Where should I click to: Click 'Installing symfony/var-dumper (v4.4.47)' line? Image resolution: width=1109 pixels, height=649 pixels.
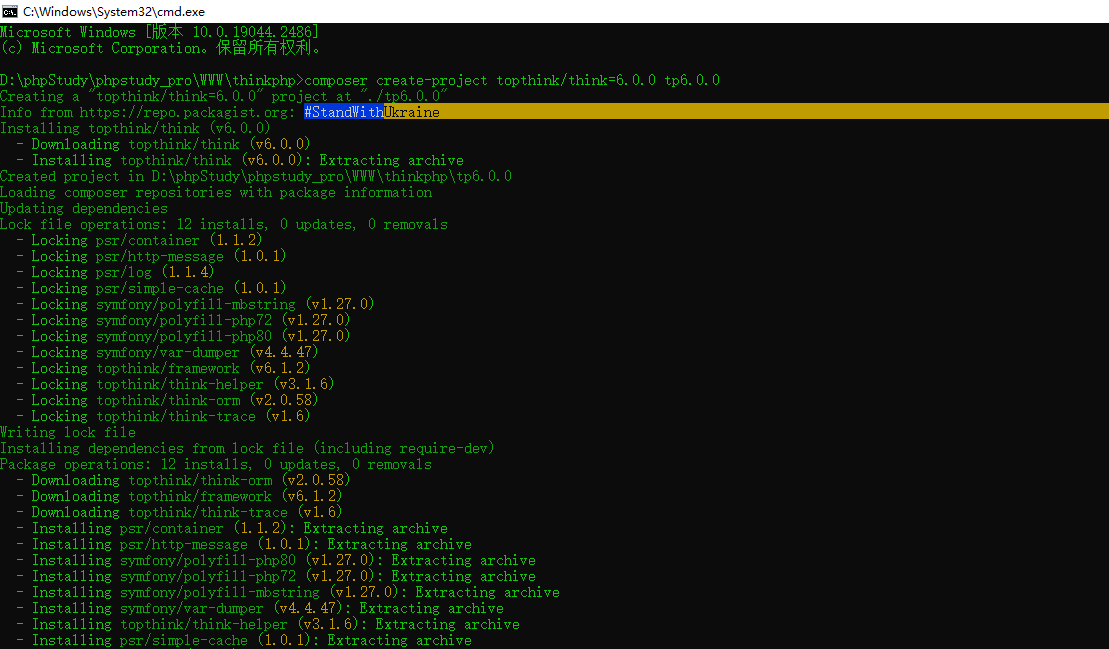tap(260, 608)
